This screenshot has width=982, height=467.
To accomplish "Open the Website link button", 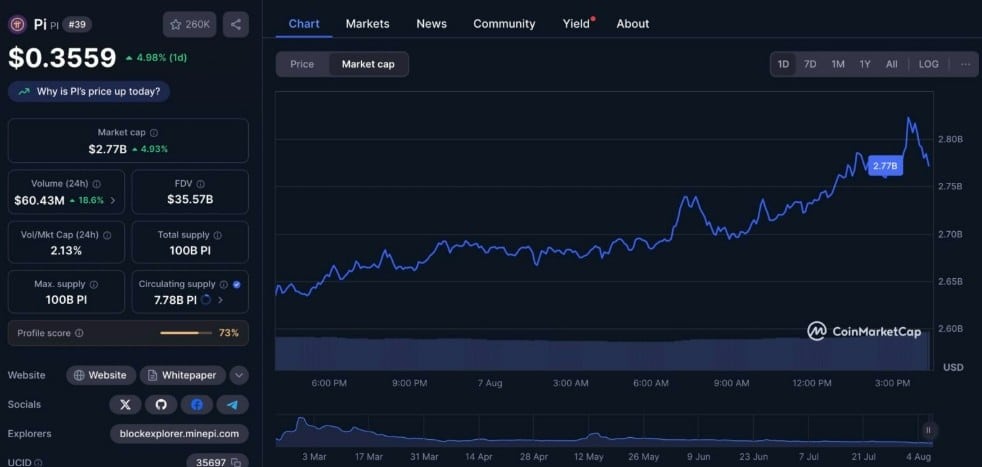I will (101, 376).
